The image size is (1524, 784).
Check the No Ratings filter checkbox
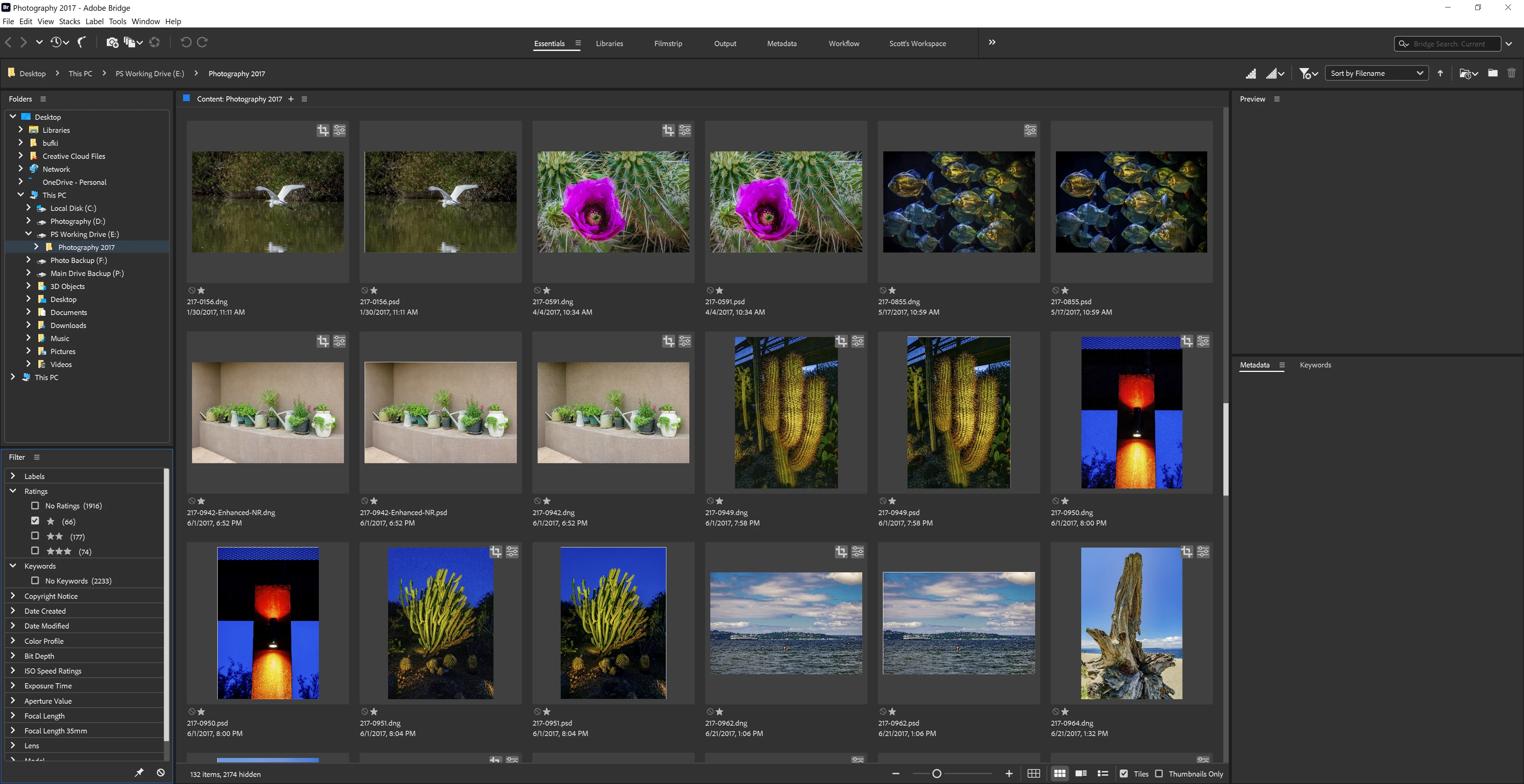(x=35, y=505)
